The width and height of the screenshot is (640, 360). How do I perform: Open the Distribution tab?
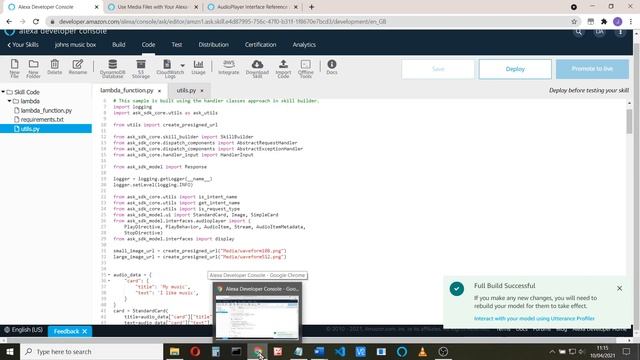tap(213, 44)
